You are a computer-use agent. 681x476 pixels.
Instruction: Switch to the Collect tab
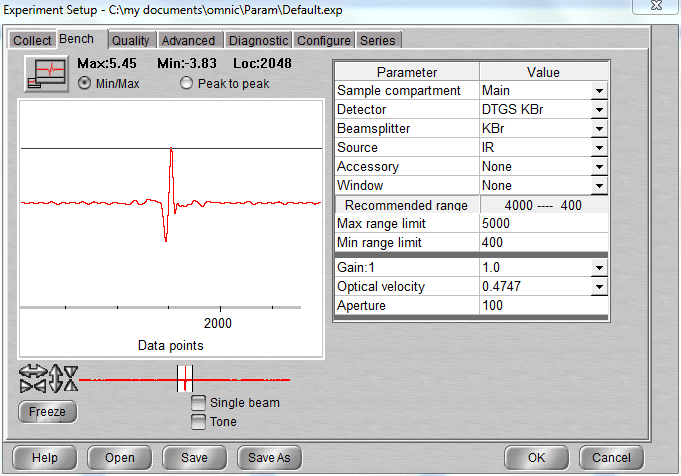click(32, 40)
